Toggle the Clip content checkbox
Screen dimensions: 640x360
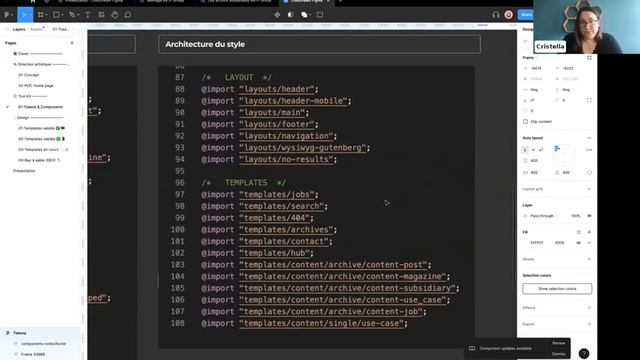click(x=525, y=122)
